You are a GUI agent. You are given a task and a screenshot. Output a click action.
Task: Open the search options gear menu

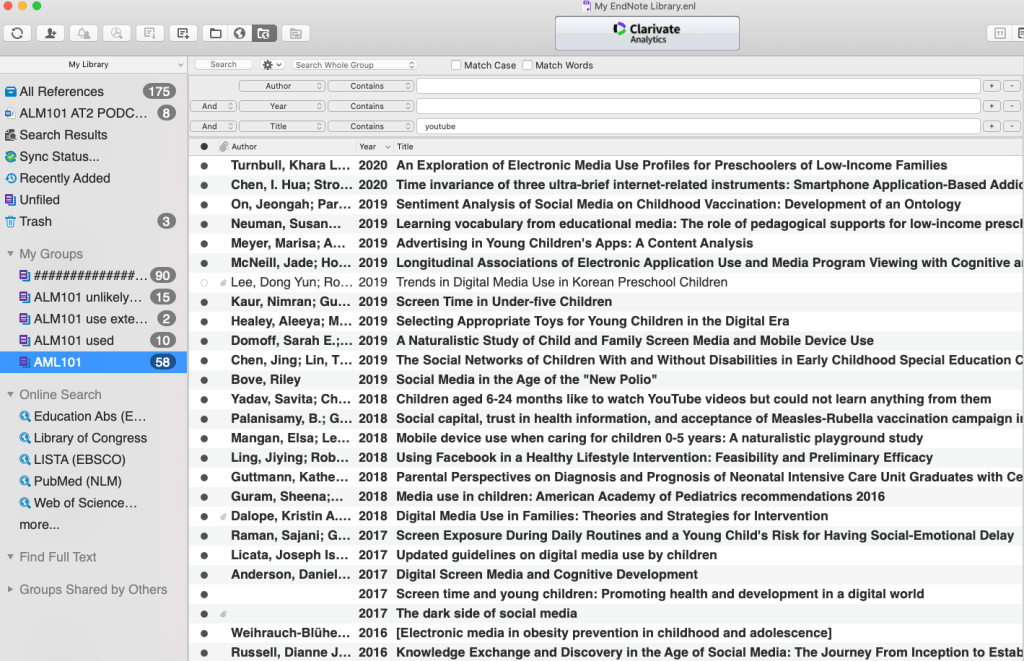point(271,65)
